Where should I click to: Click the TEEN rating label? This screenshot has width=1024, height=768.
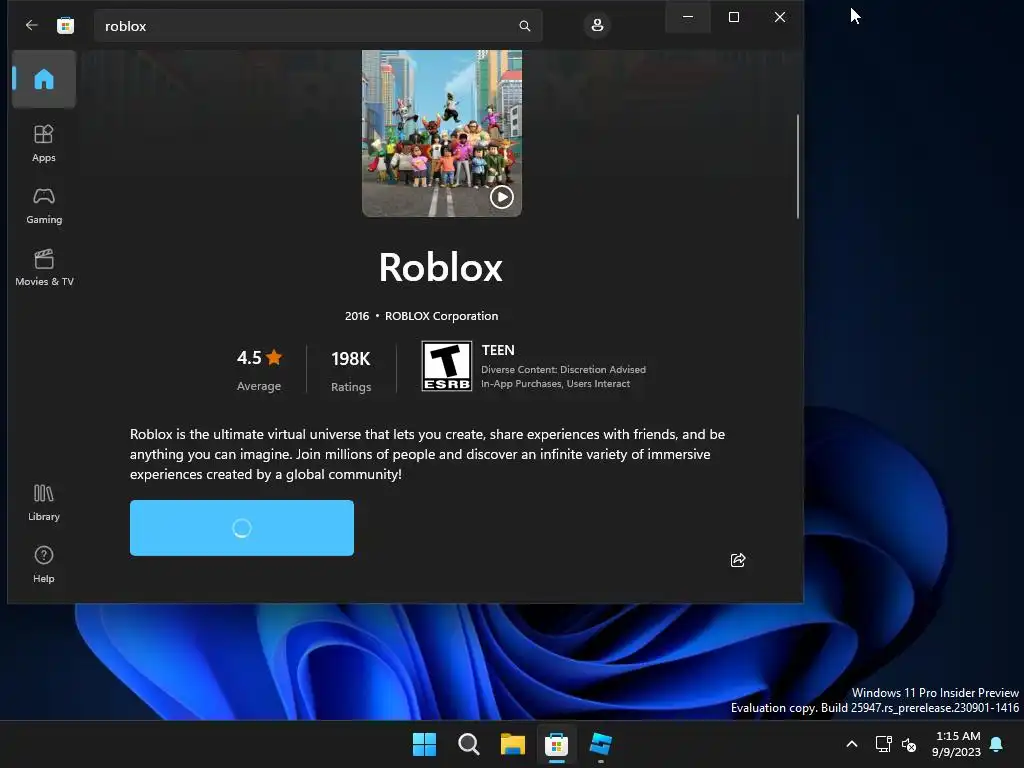pos(498,350)
